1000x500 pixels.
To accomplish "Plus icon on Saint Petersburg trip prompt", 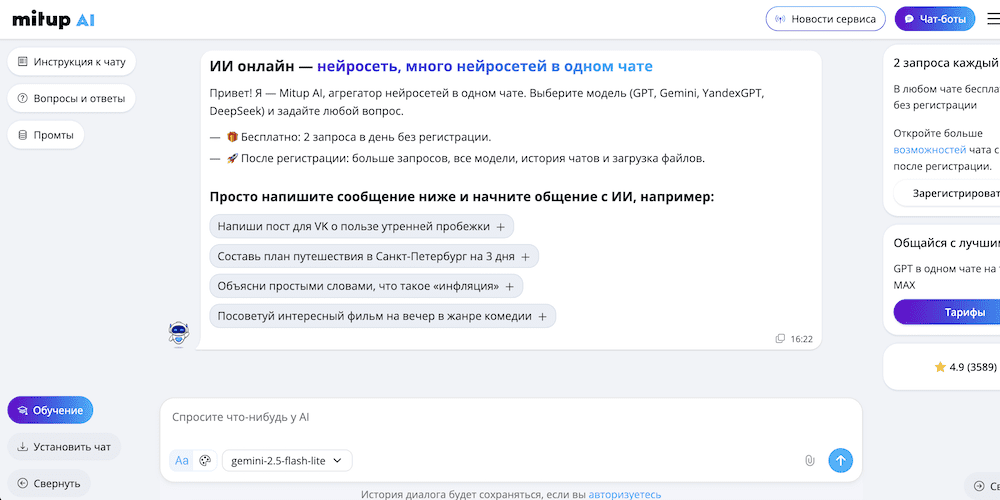I will point(526,257).
